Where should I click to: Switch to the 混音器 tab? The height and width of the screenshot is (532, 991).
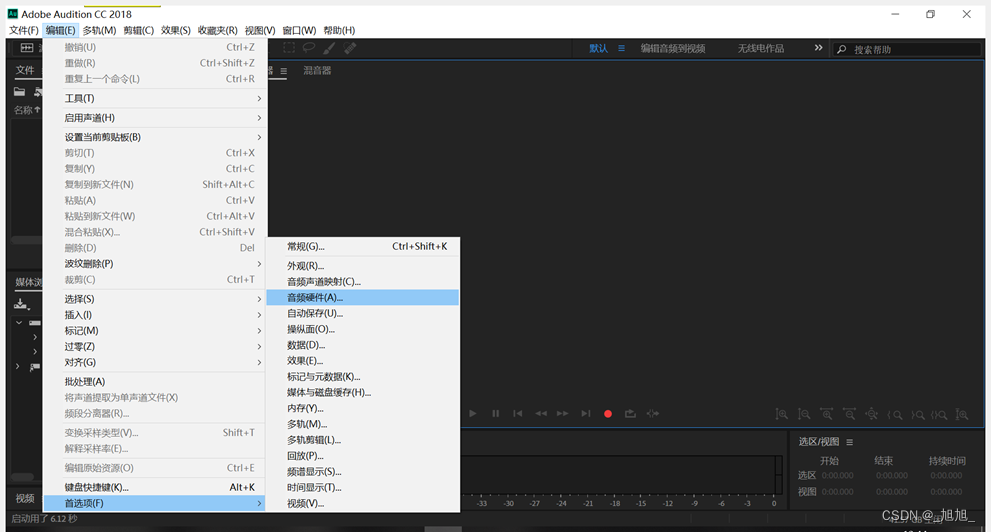click(x=317, y=71)
